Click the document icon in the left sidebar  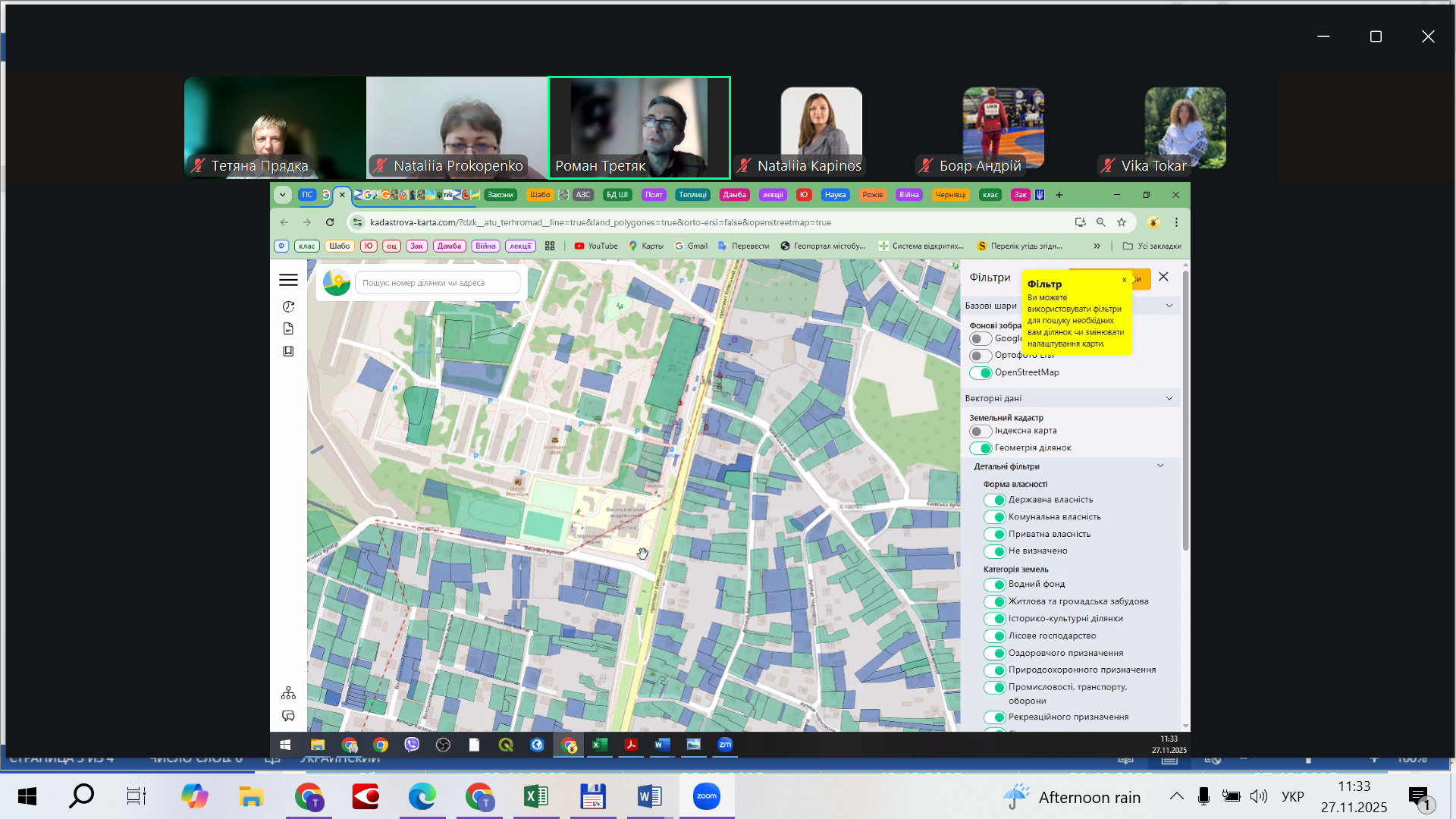pyautogui.click(x=288, y=328)
